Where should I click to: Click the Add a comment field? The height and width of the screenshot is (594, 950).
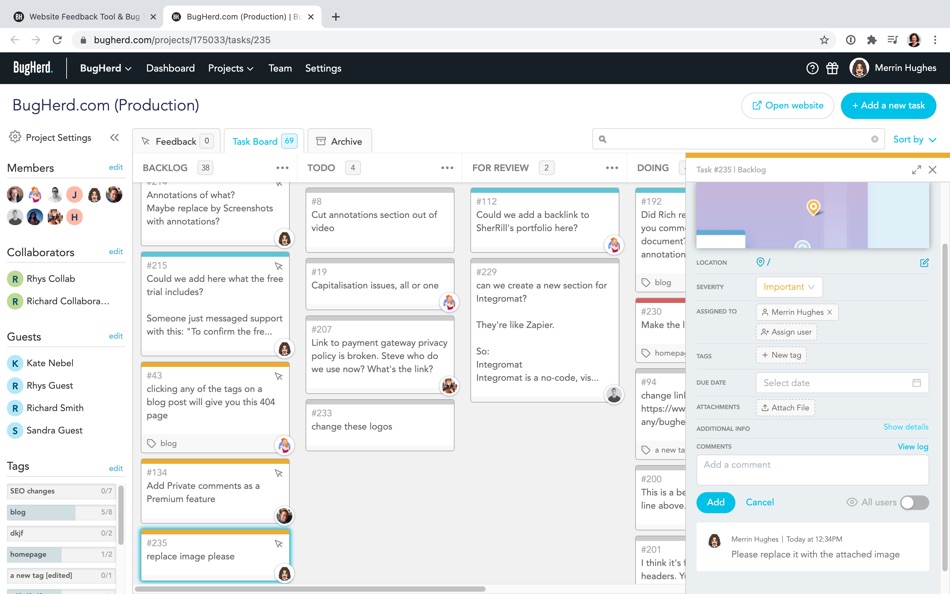(812, 470)
